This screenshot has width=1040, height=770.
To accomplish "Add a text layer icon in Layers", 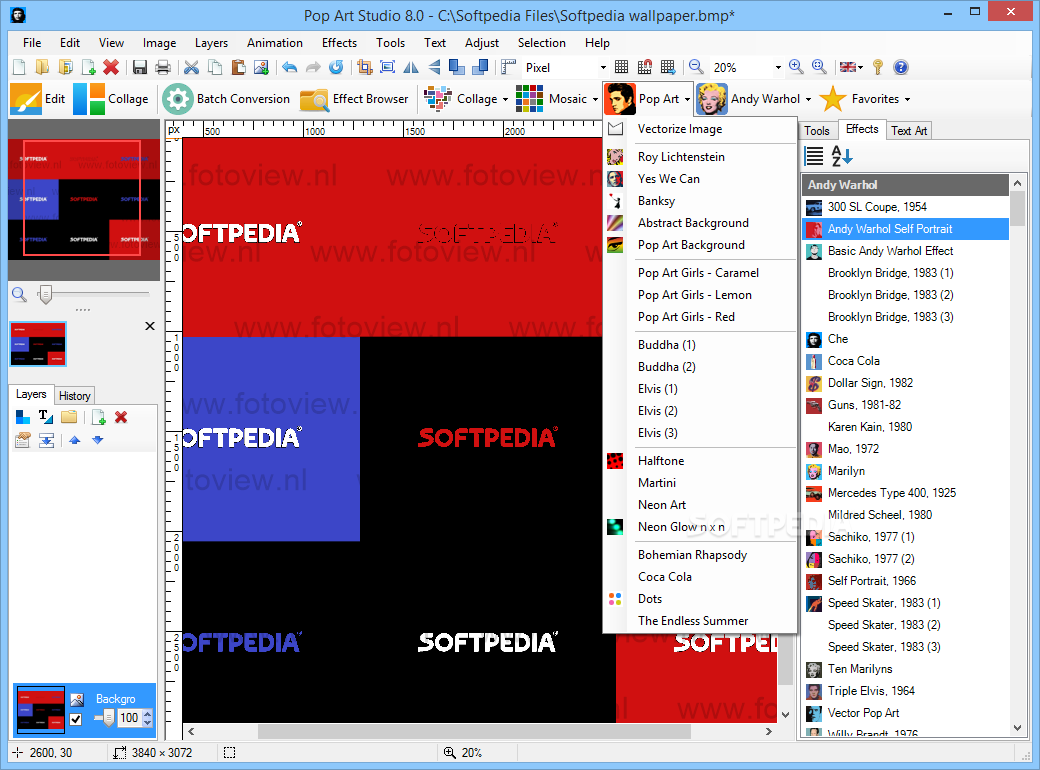I will (46, 417).
